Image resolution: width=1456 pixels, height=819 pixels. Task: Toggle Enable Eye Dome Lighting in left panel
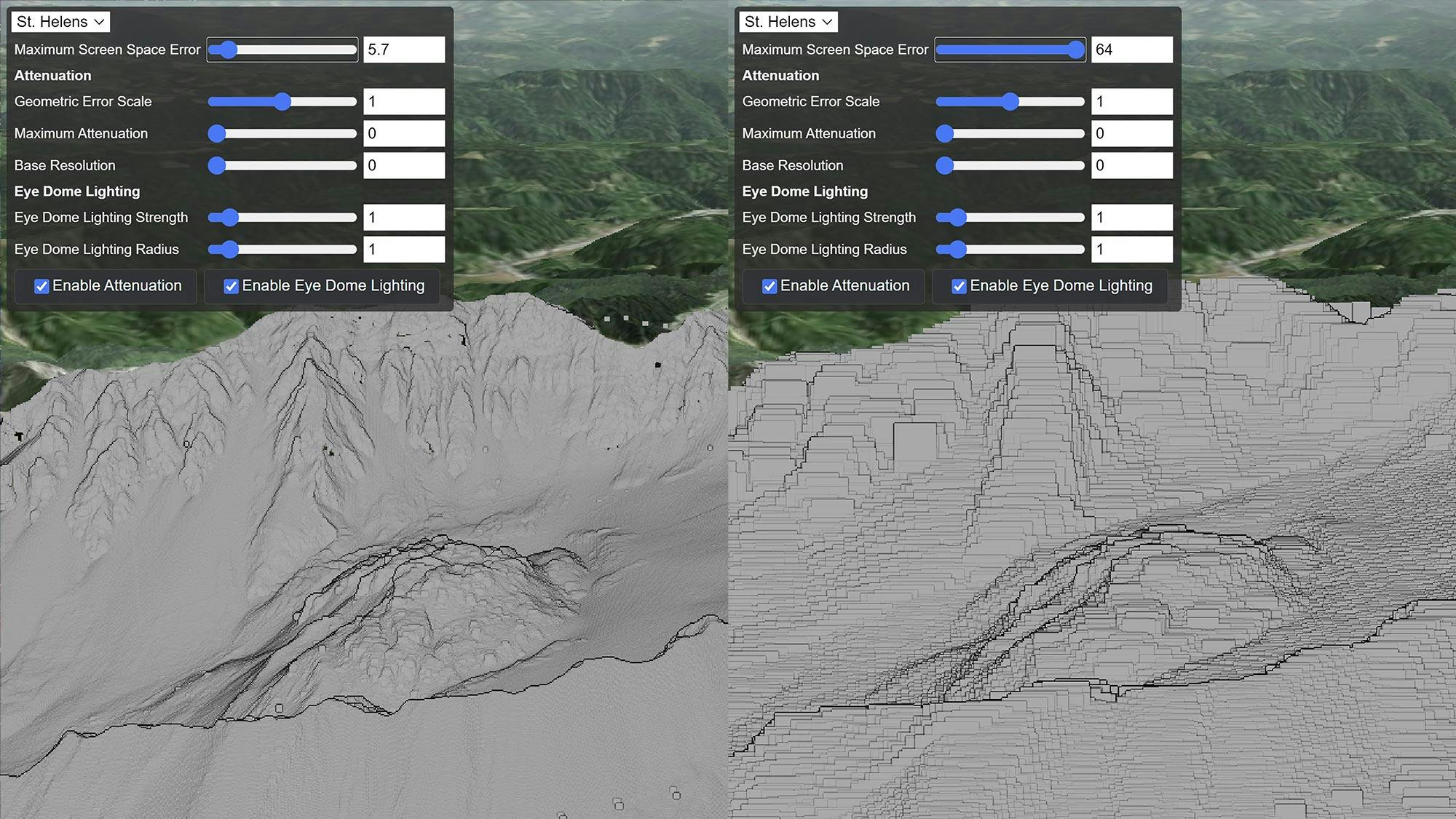pos(232,286)
